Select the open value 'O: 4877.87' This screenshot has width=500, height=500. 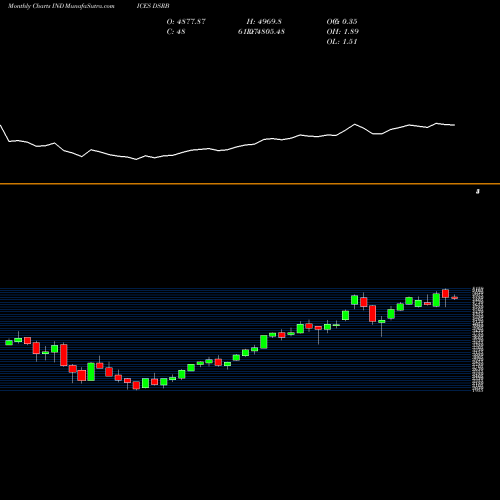pyautogui.click(x=186, y=22)
